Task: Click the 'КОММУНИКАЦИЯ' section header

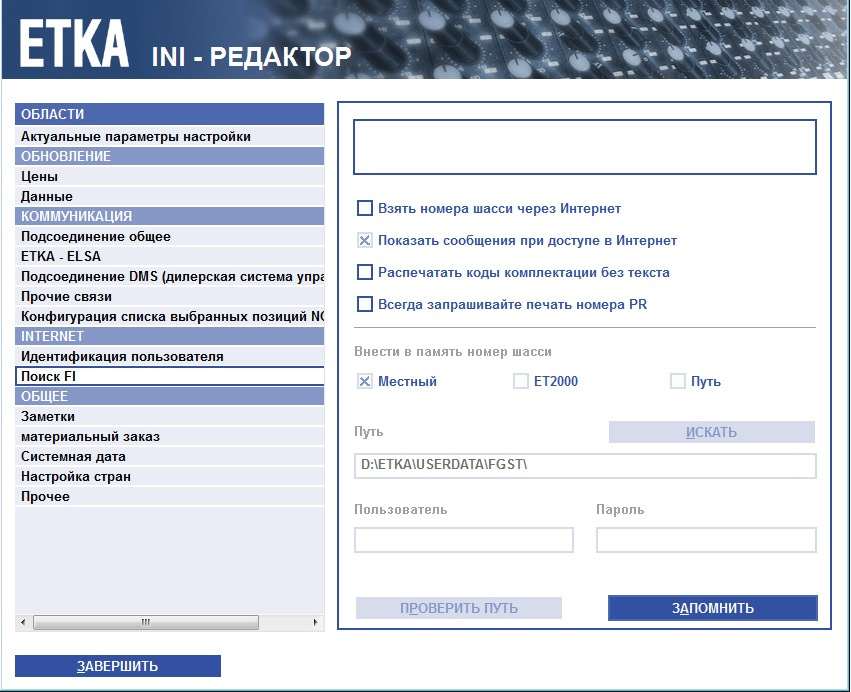Action: pyautogui.click(x=169, y=216)
